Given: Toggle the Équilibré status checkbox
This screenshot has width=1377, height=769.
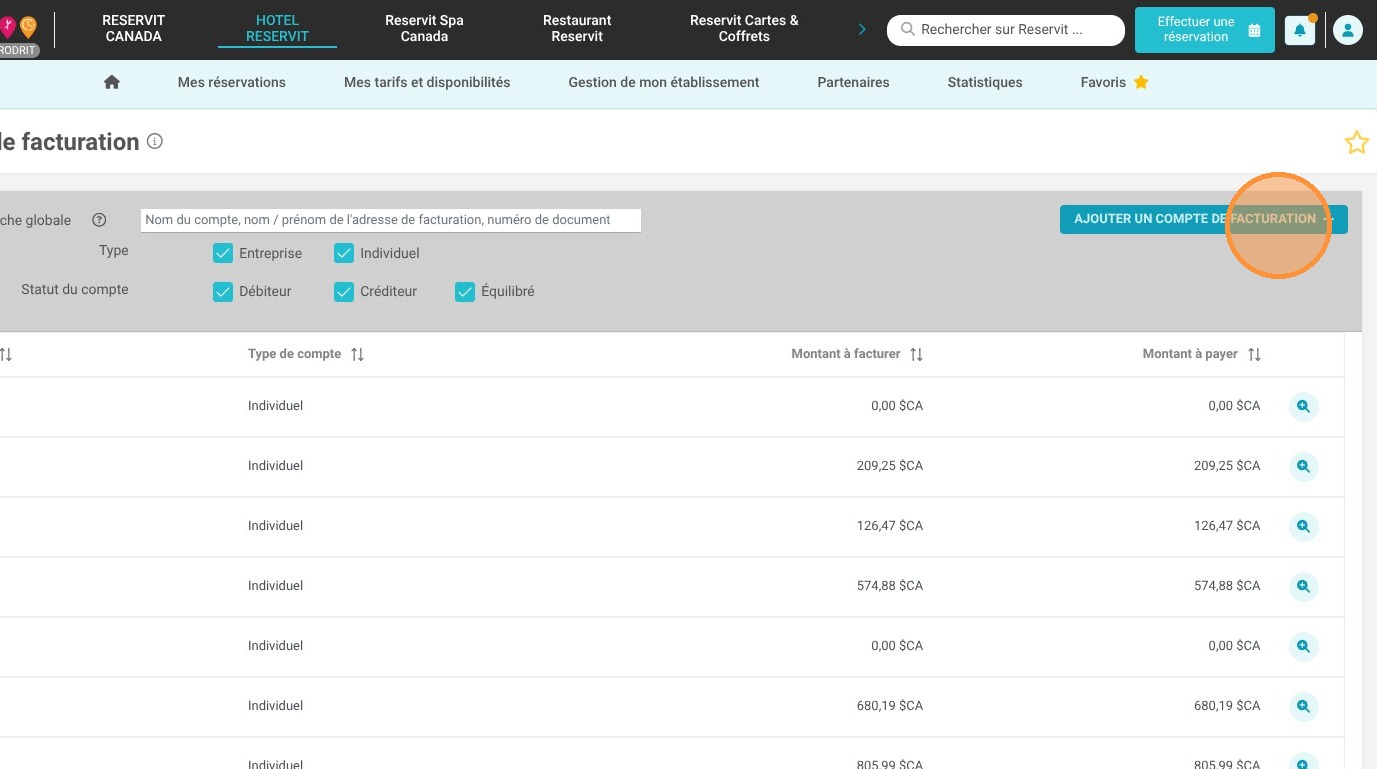Looking at the screenshot, I should [465, 291].
